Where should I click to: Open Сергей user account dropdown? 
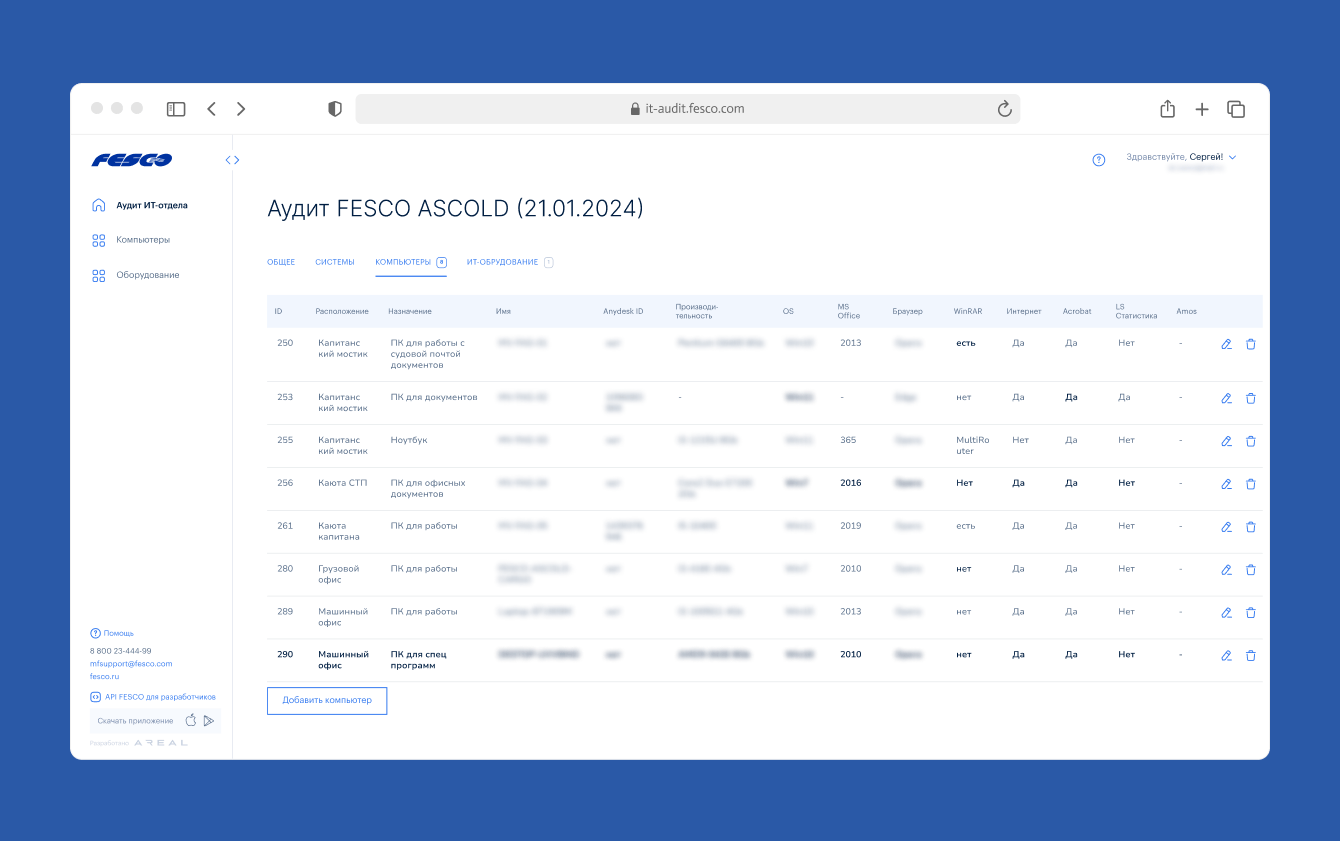1181,158
